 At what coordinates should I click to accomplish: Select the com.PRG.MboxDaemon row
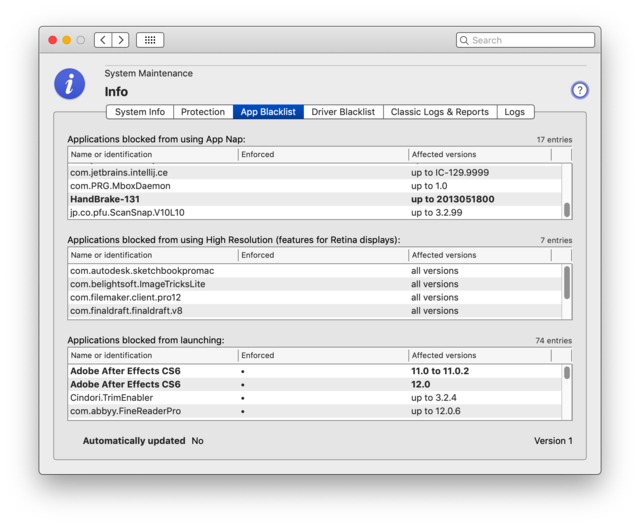tap(315, 186)
